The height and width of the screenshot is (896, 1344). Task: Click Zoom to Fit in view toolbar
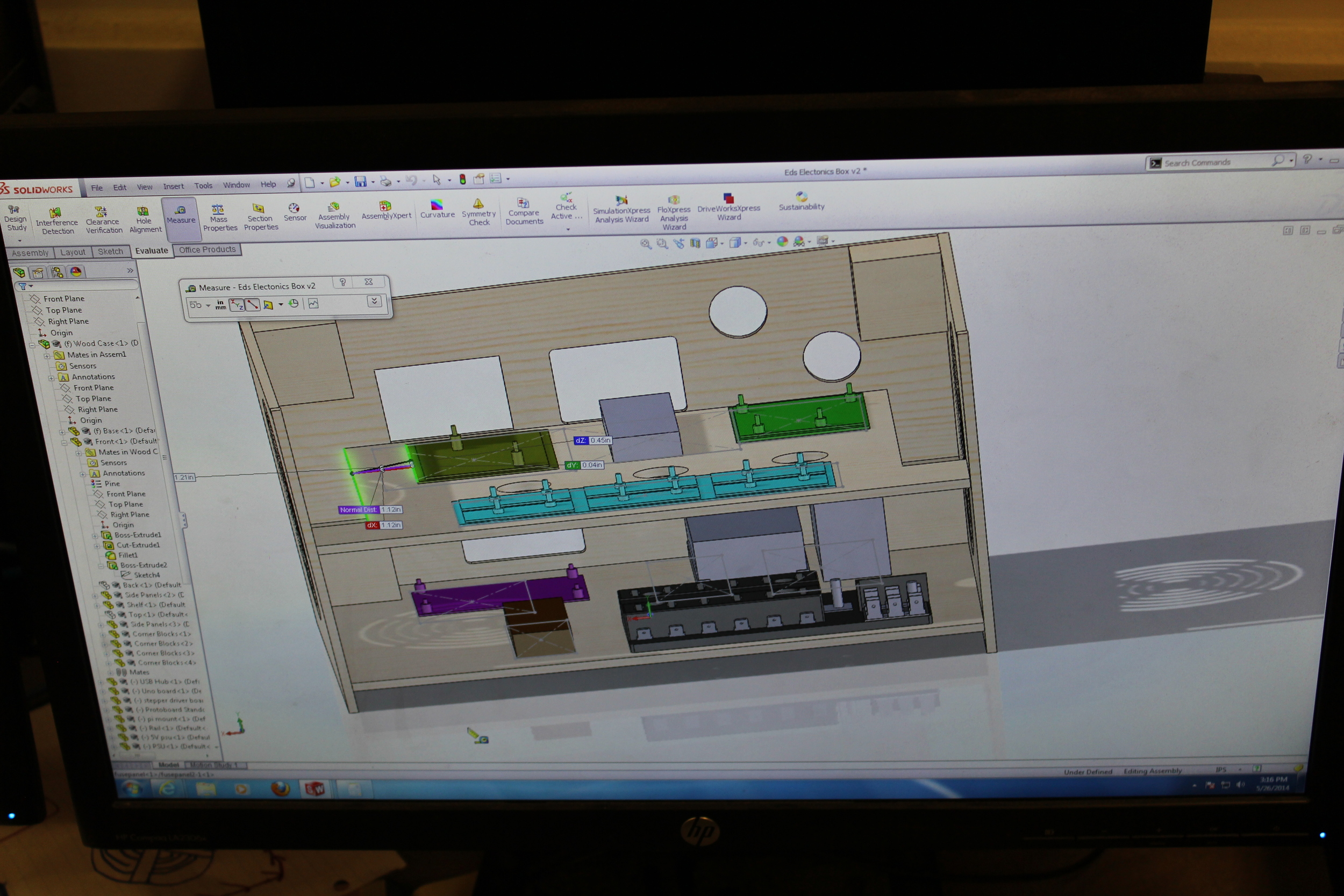pos(645,244)
